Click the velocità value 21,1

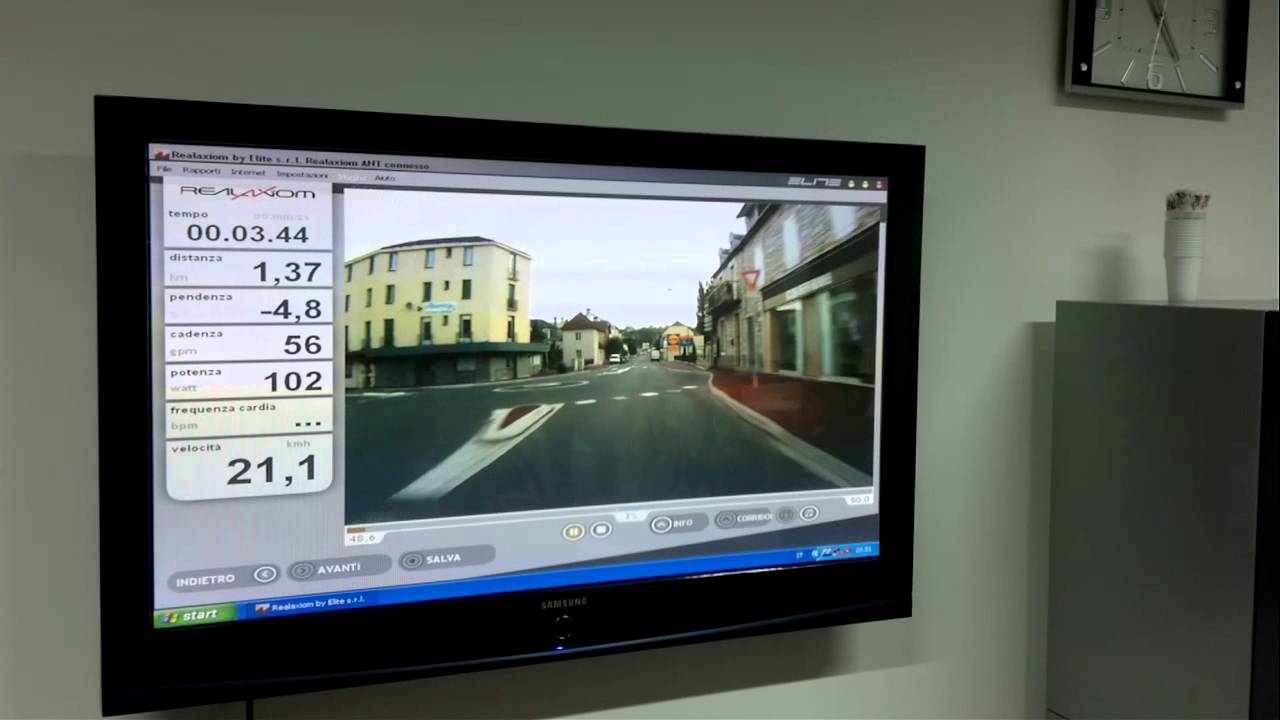tap(271, 470)
